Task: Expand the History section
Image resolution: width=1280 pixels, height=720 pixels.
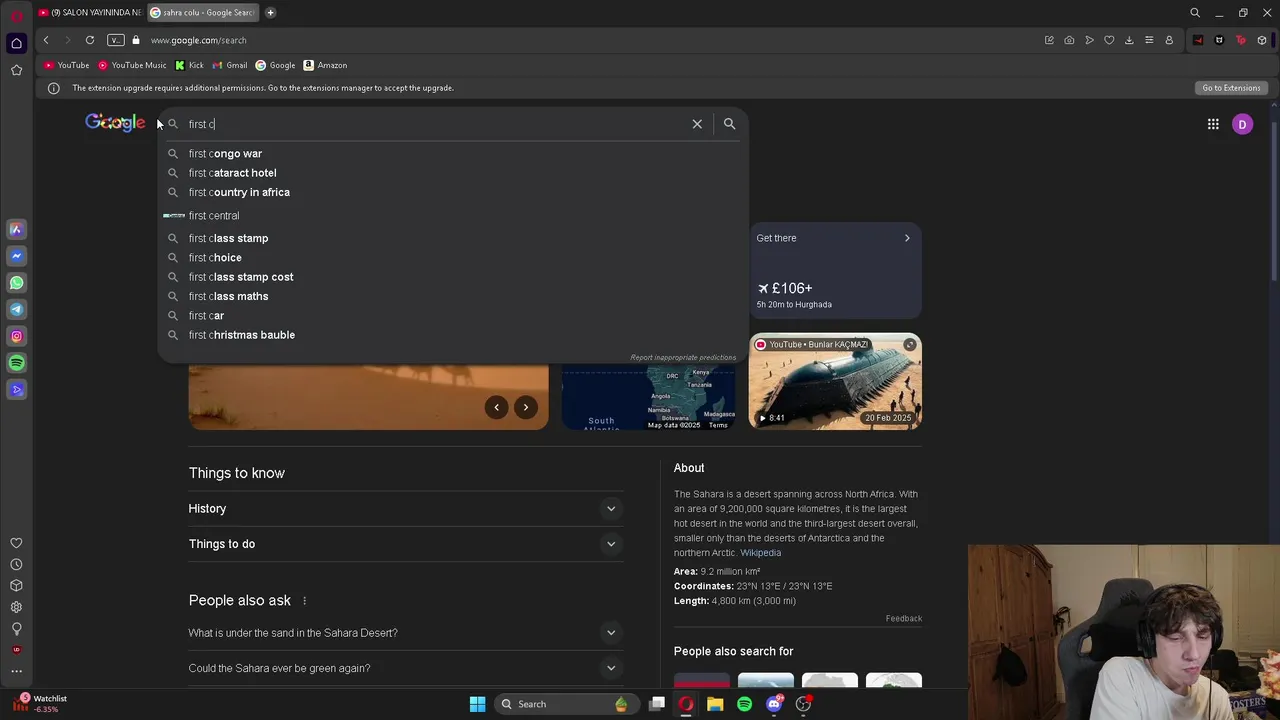Action: 405,509
